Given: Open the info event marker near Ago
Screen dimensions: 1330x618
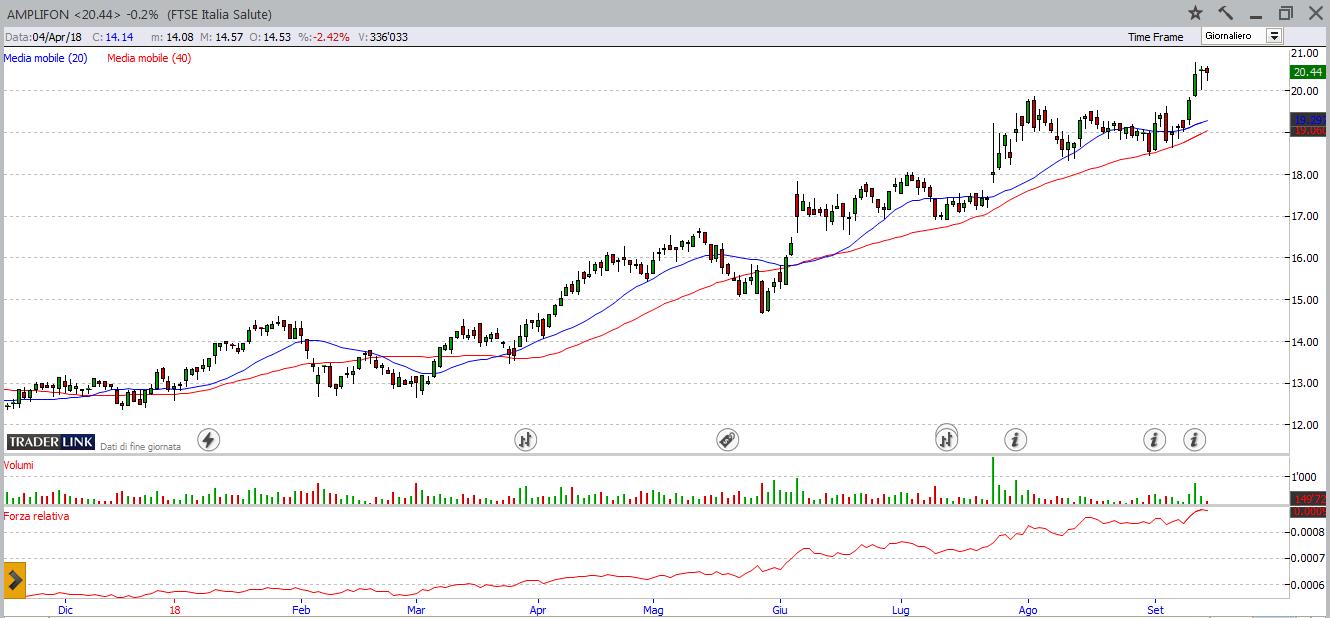Looking at the screenshot, I should tap(1015, 439).
